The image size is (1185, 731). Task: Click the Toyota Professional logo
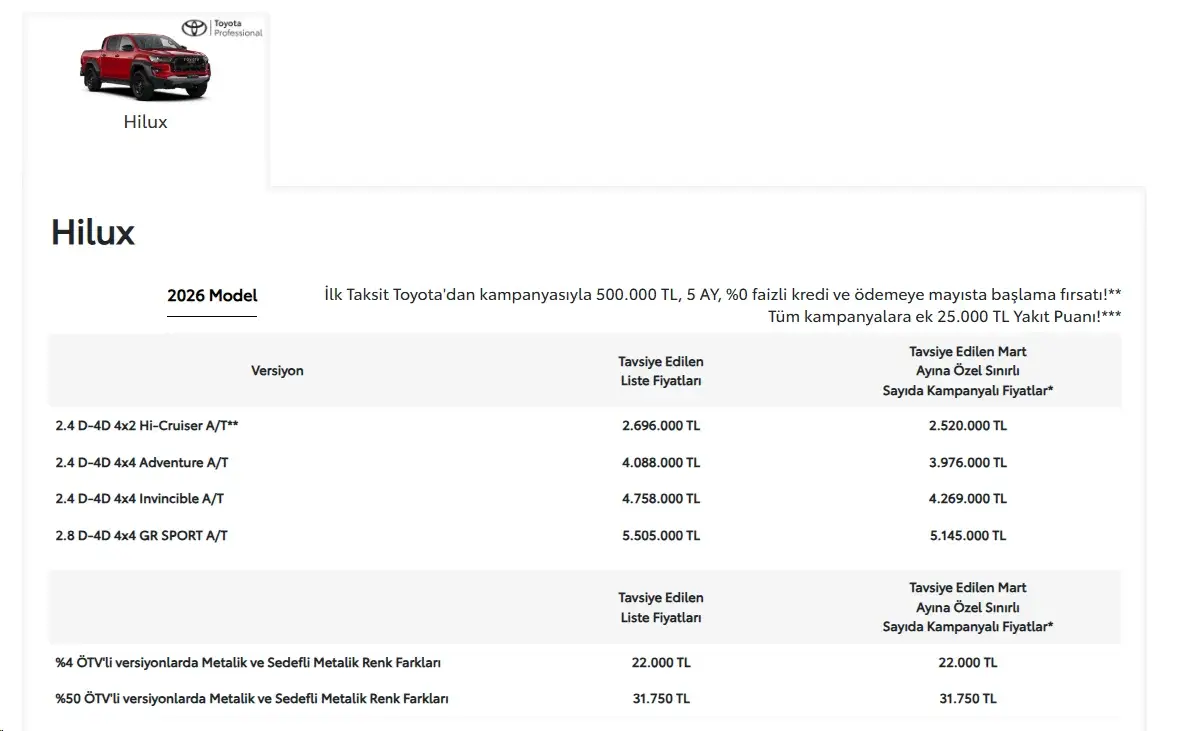(222, 28)
